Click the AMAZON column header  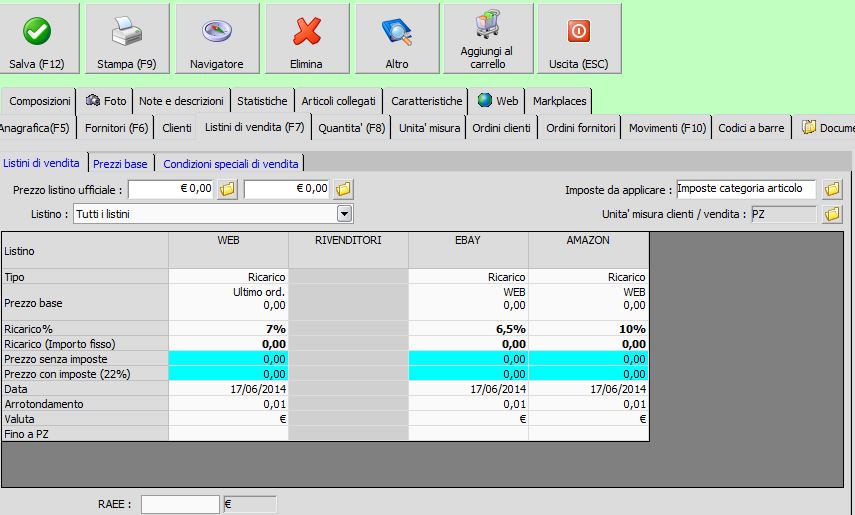point(588,250)
